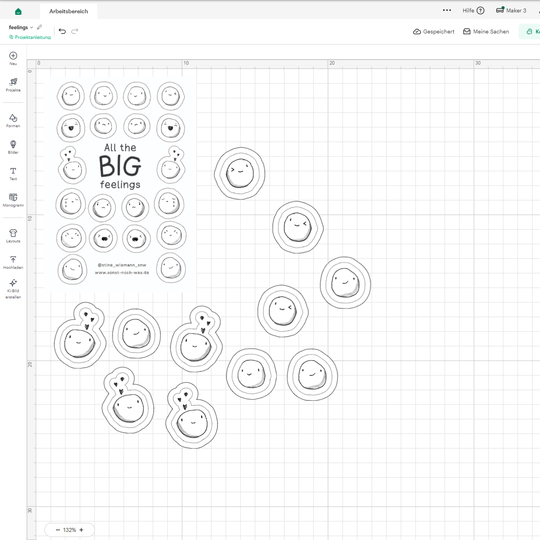Open the Layouts panel
This screenshot has width=540, height=540.
13,236
